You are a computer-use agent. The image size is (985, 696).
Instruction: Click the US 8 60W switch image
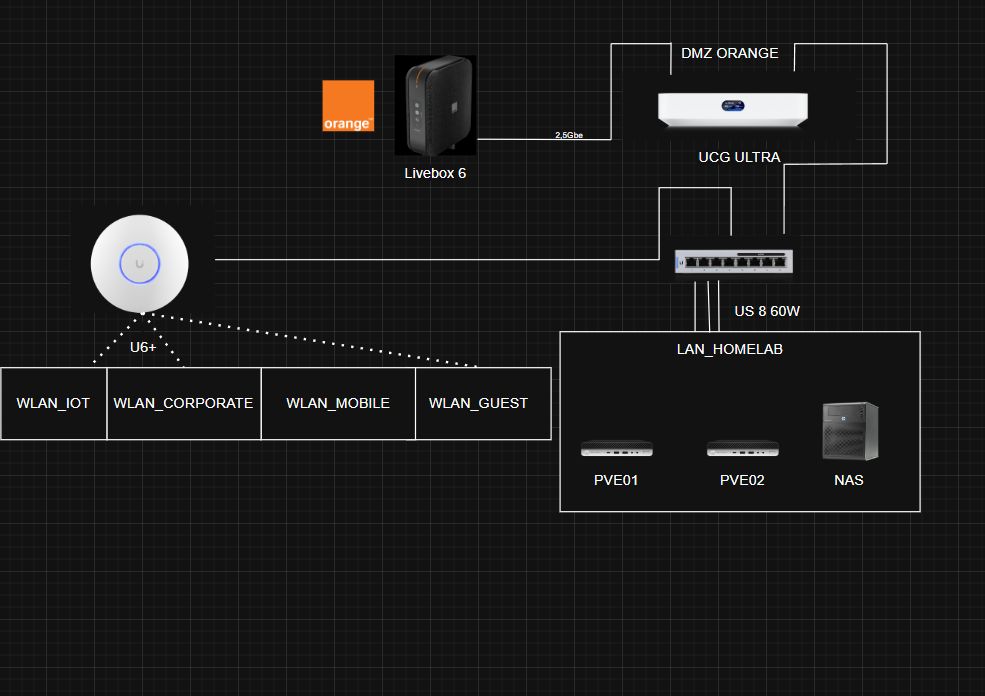(x=734, y=261)
